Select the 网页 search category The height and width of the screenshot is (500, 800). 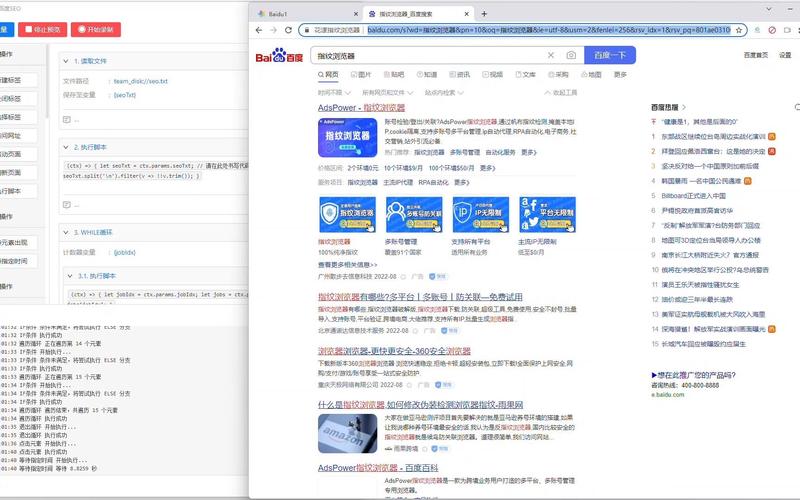328,74
